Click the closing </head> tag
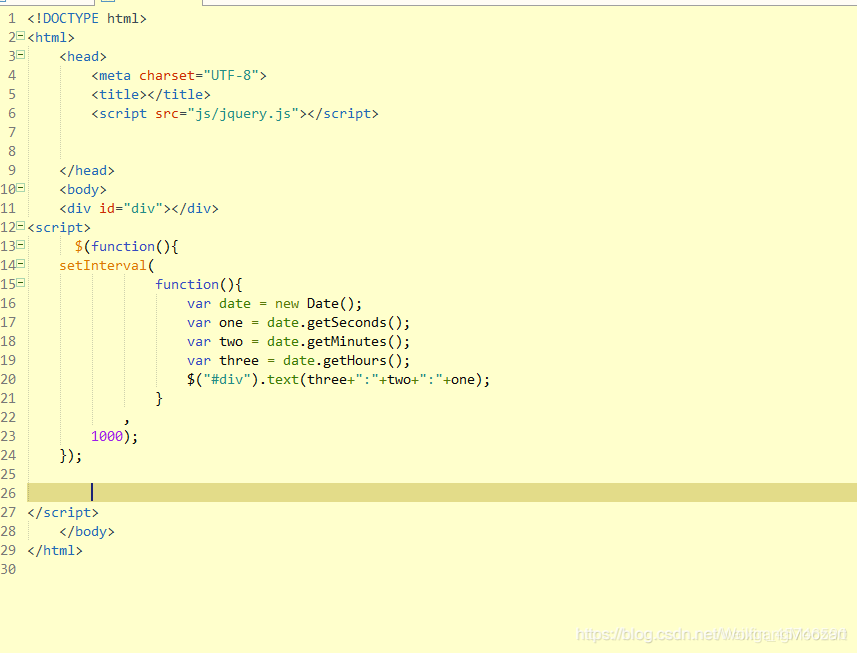The image size is (857, 653). click(87, 170)
